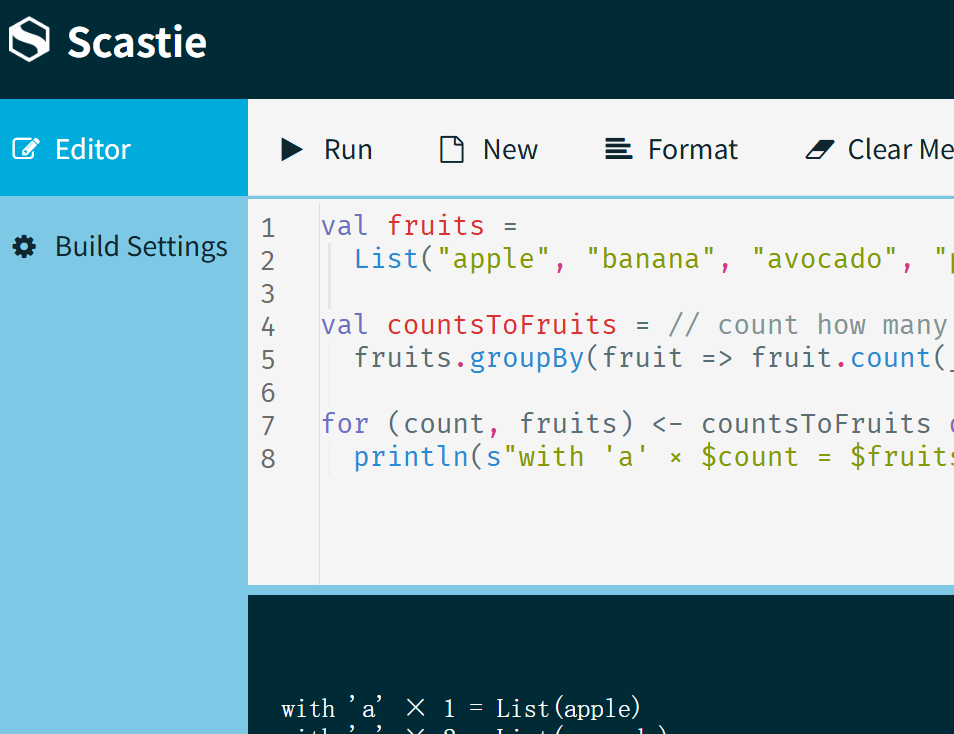
Task: Click the New snippet document icon
Action: [450, 148]
